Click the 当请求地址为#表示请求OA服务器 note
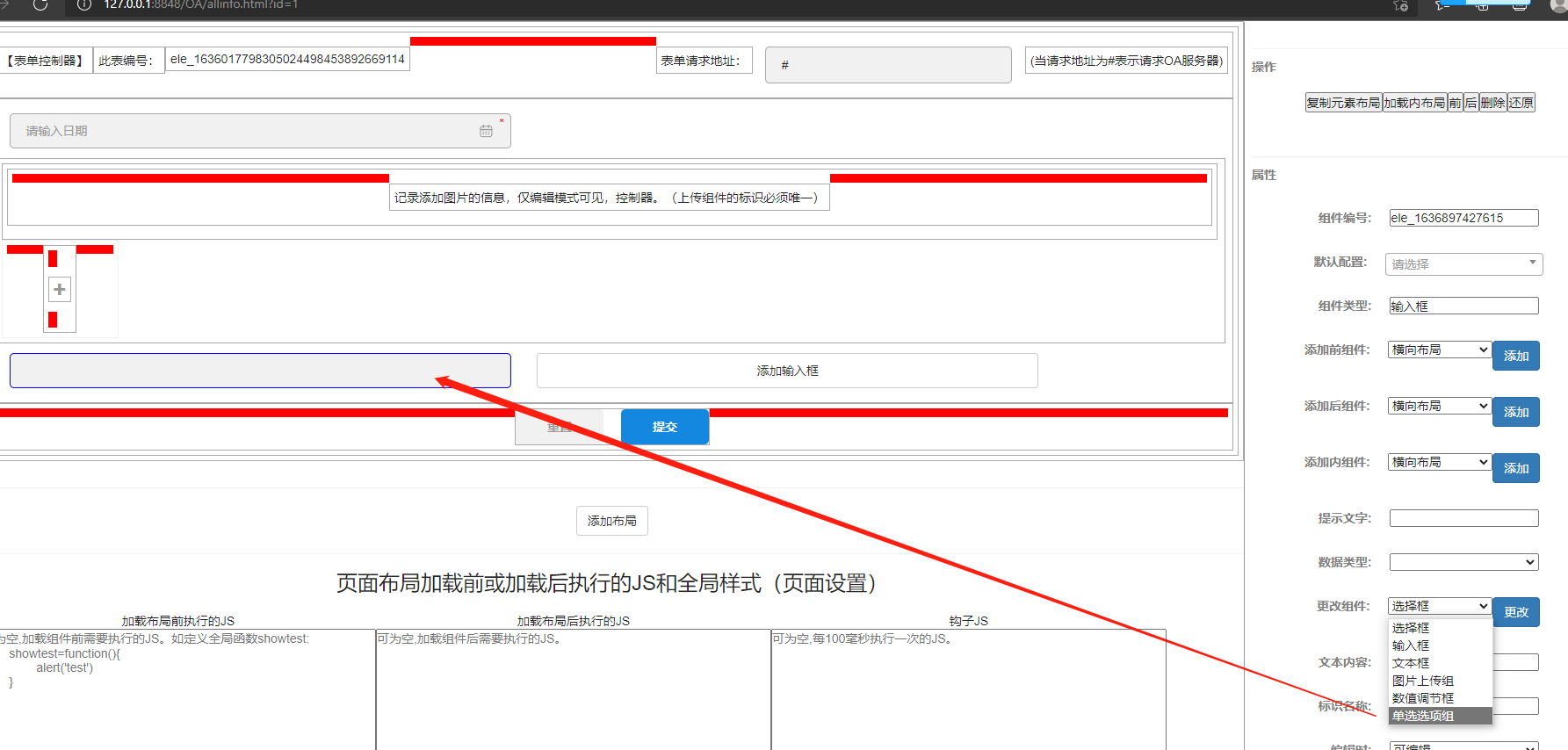 pyautogui.click(x=1126, y=61)
